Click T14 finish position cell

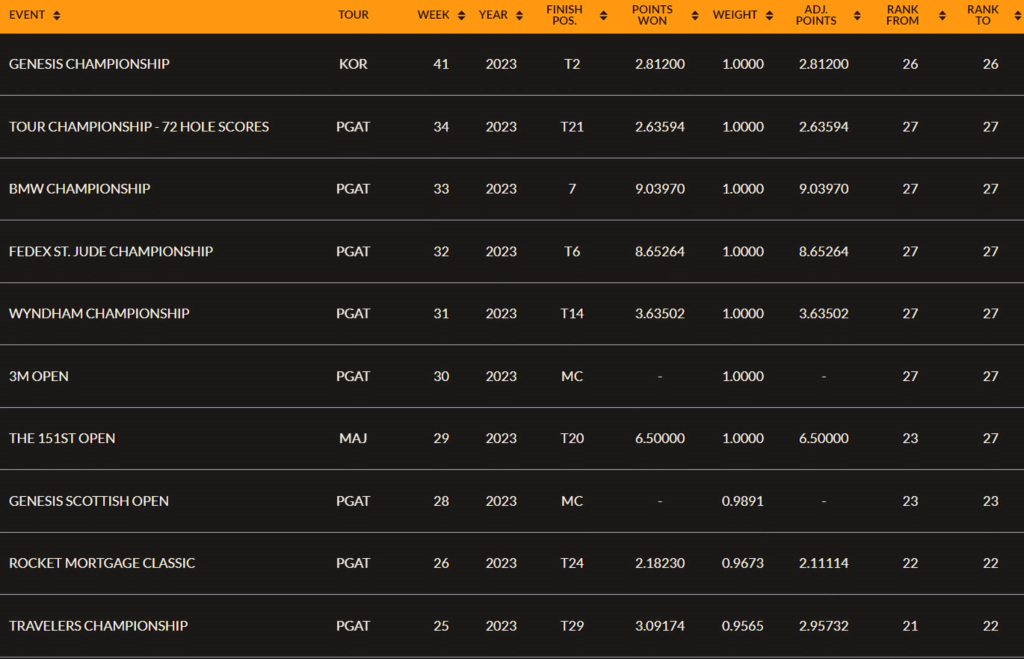pos(572,313)
